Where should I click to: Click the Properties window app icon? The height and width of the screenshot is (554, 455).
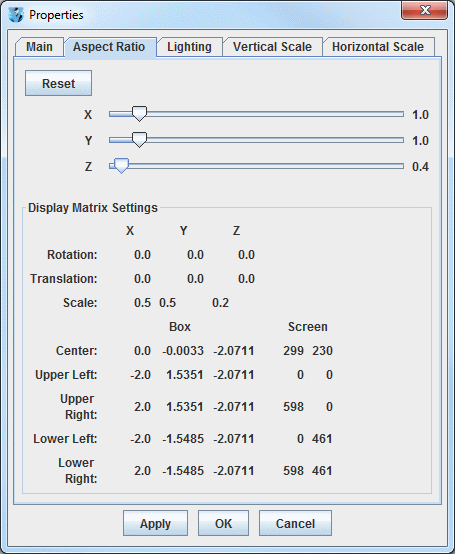pos(16,15)
